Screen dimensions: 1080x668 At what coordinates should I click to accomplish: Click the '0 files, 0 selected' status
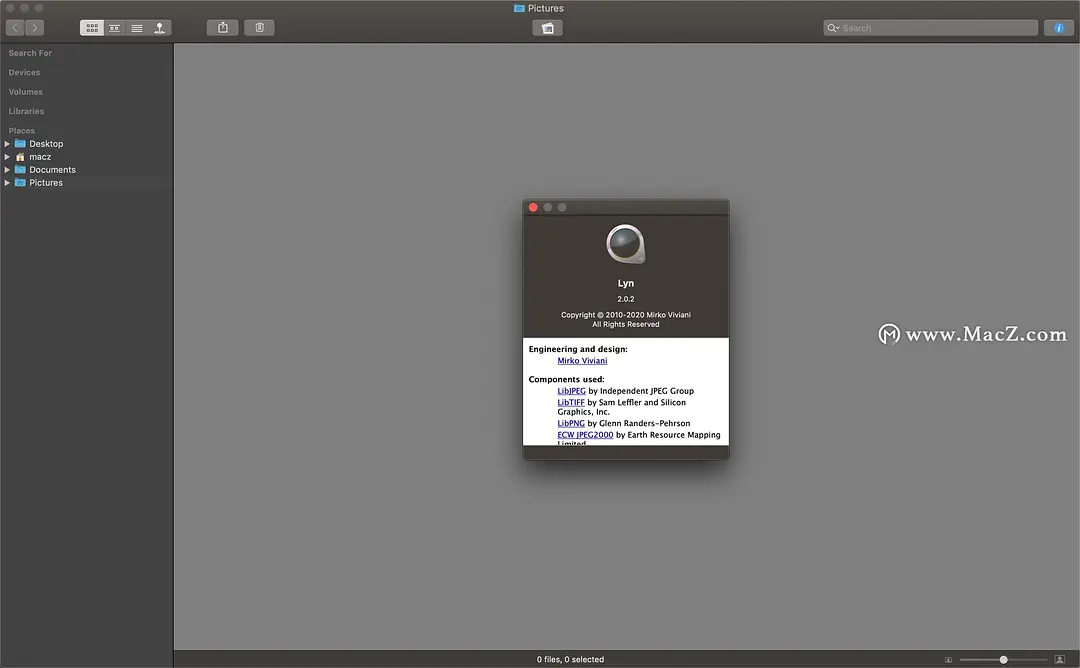(570, 660)
